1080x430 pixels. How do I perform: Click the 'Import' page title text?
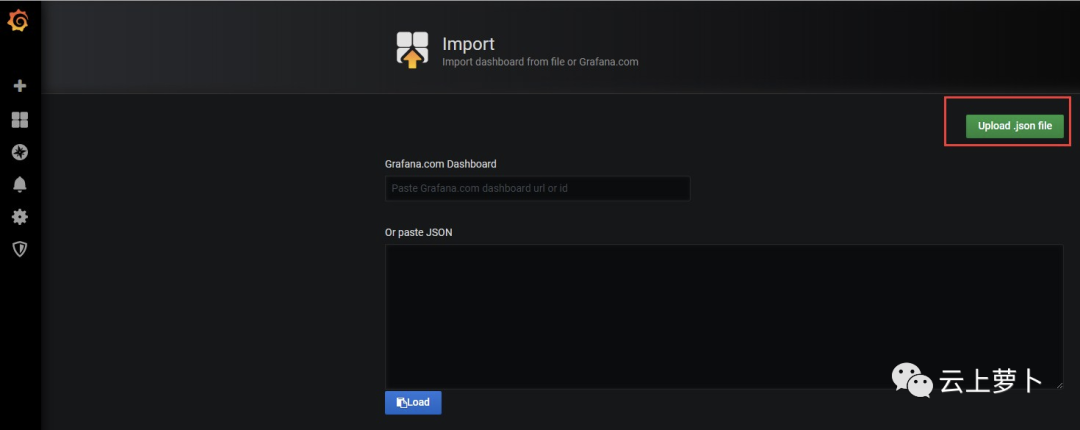coord(468,44)
